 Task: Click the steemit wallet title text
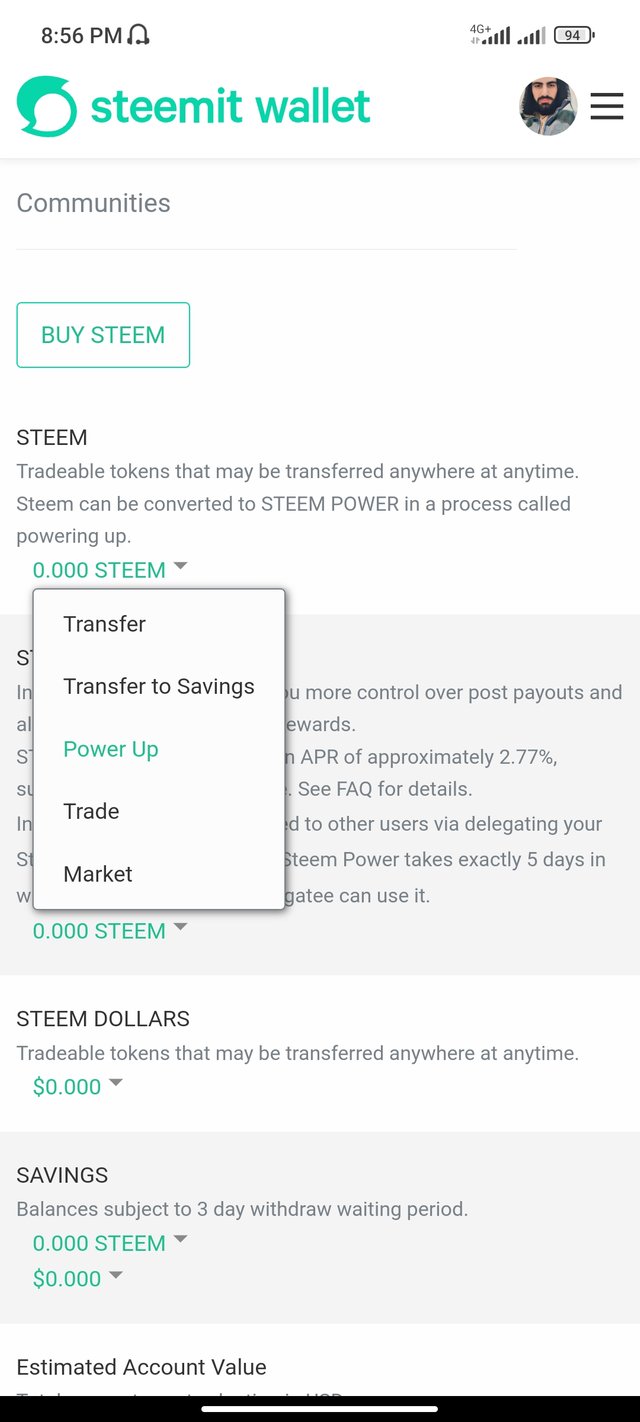tap(230, 106)
